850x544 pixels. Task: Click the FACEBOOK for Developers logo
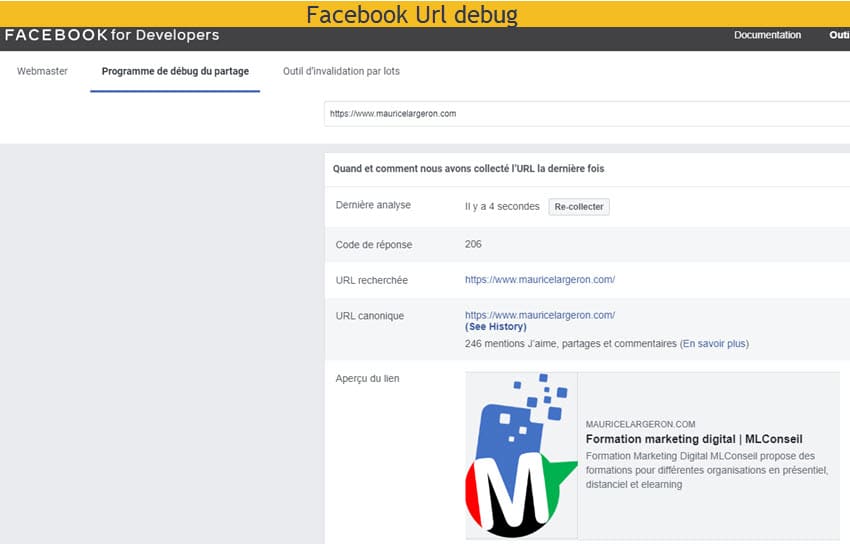(x=112, y=35)
